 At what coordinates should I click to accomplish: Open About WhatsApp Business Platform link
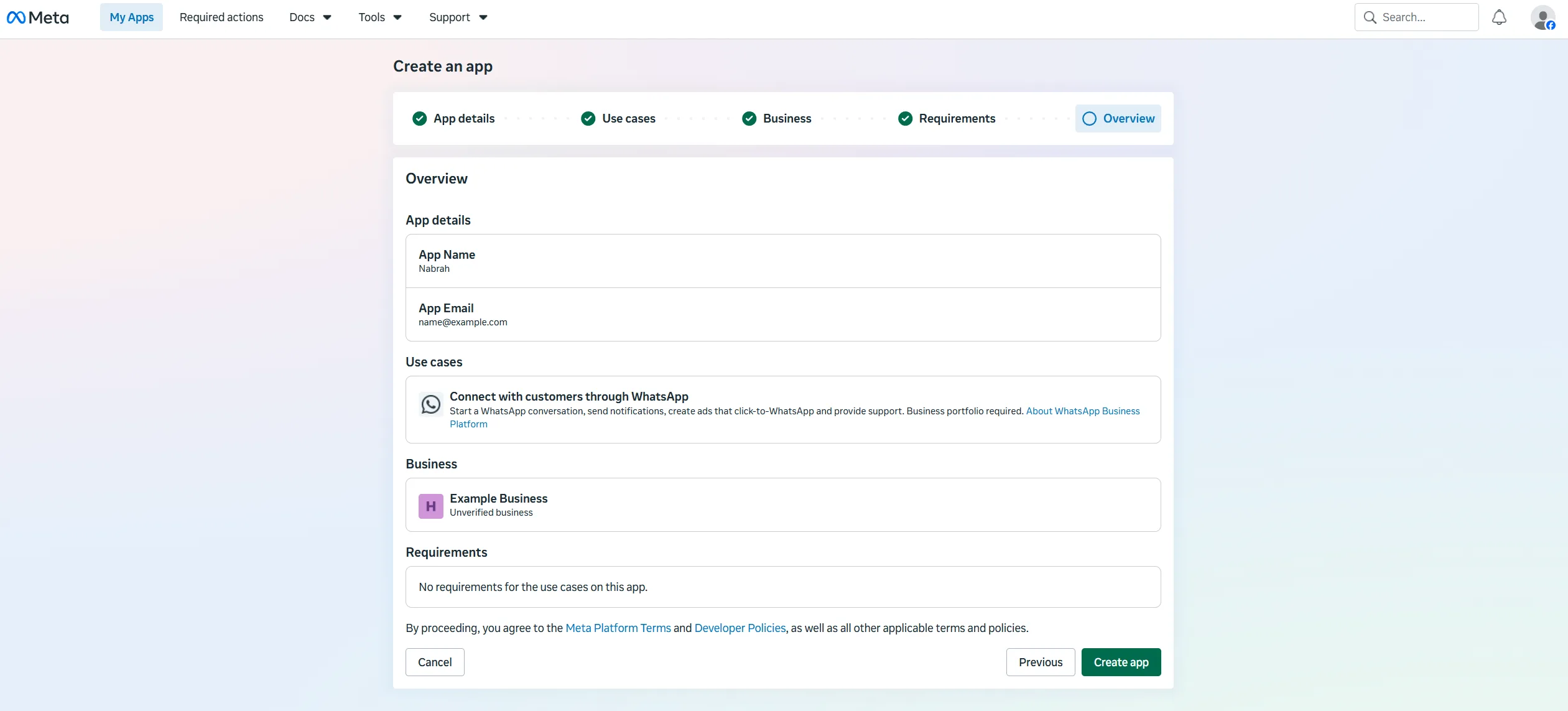tap(1083, 411)
